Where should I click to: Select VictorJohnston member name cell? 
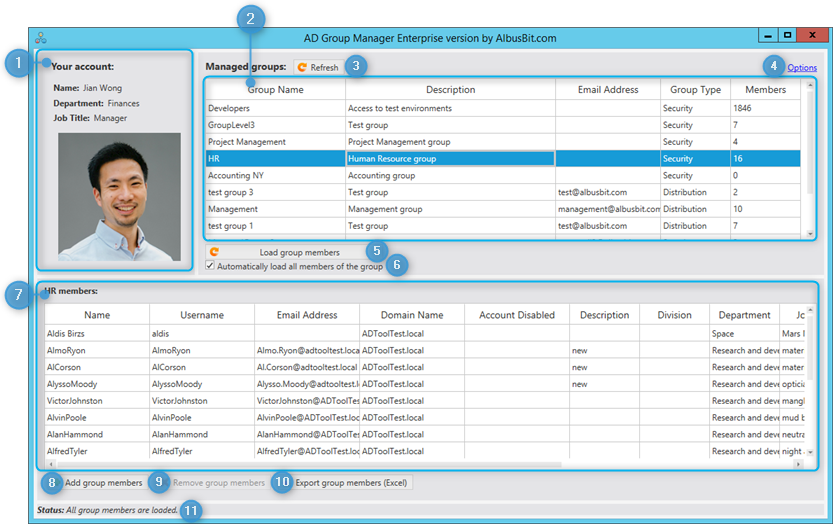click(x=97, y=401)
